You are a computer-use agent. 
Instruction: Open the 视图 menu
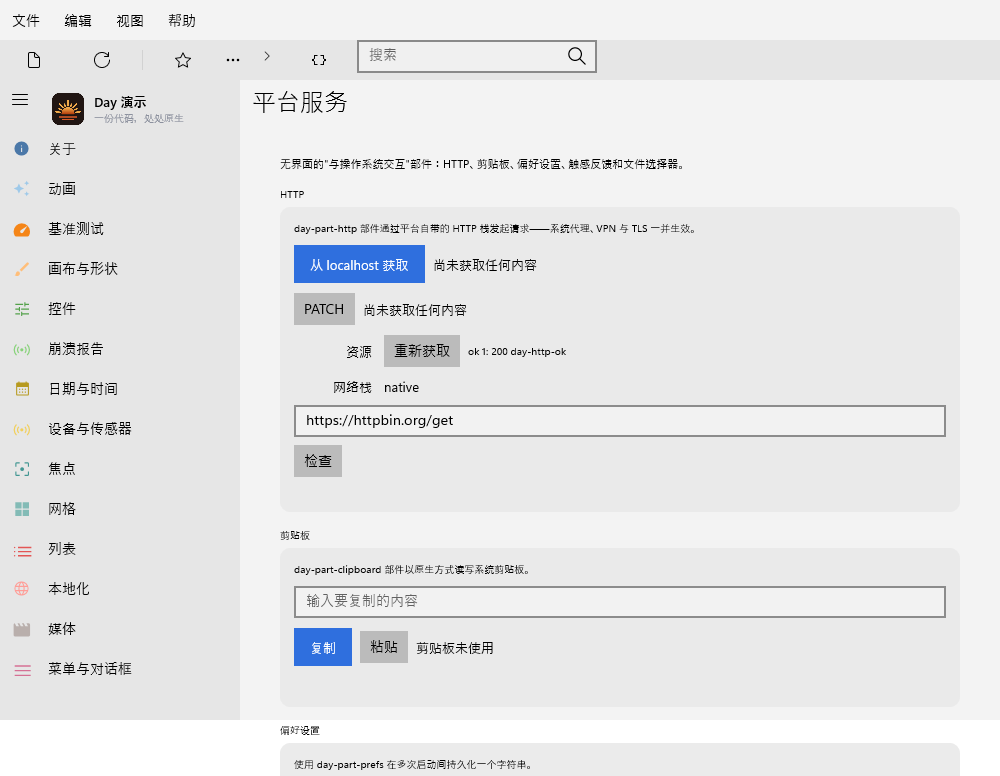click(x=129, y=20)
